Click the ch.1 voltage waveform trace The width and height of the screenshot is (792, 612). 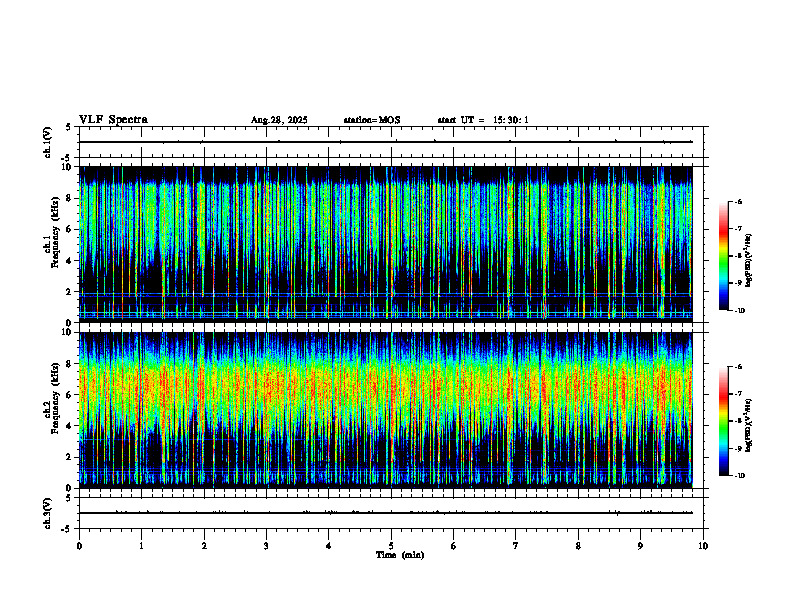coord(386,142)
